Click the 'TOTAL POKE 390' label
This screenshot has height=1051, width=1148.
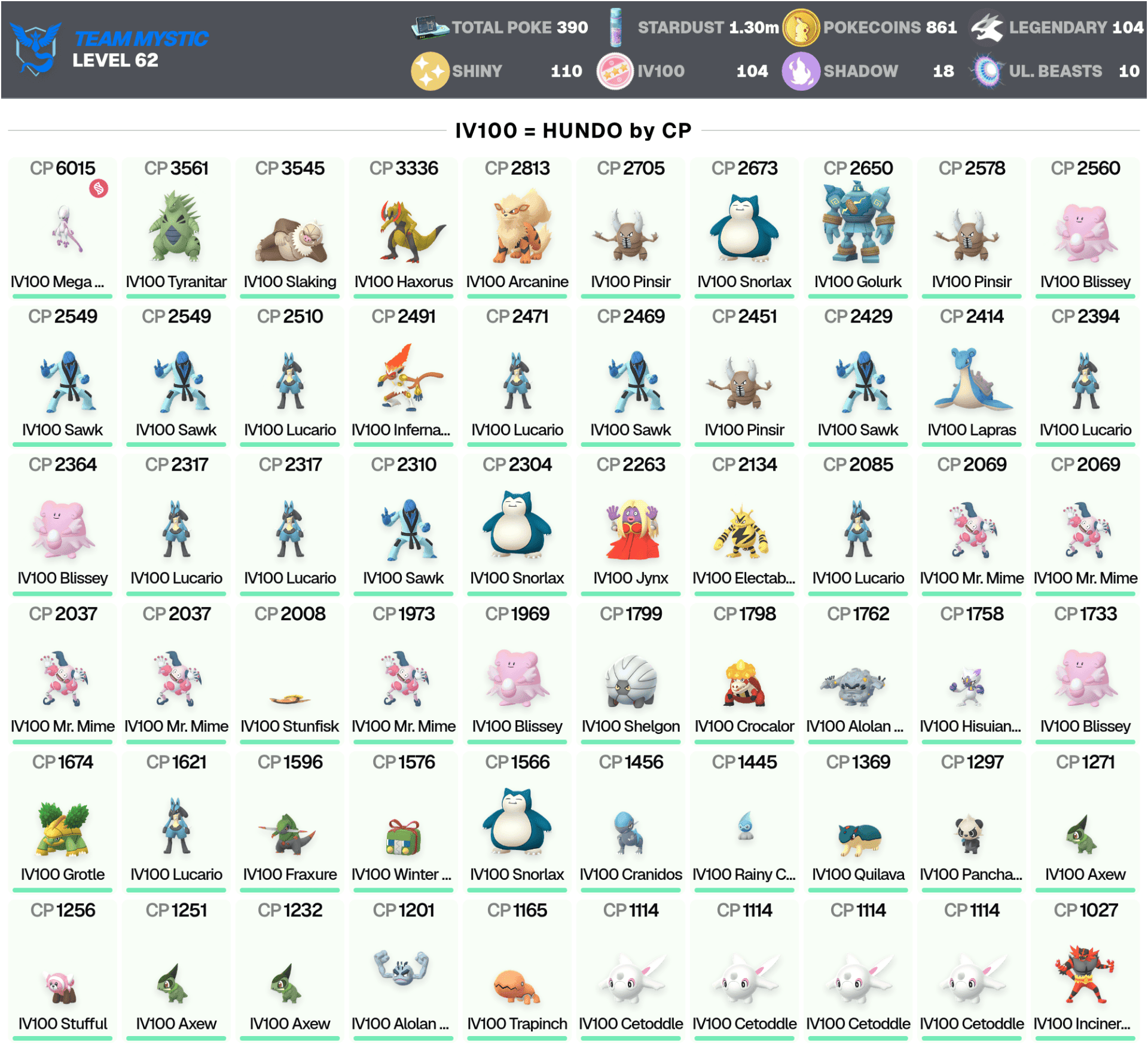(520, 28)
